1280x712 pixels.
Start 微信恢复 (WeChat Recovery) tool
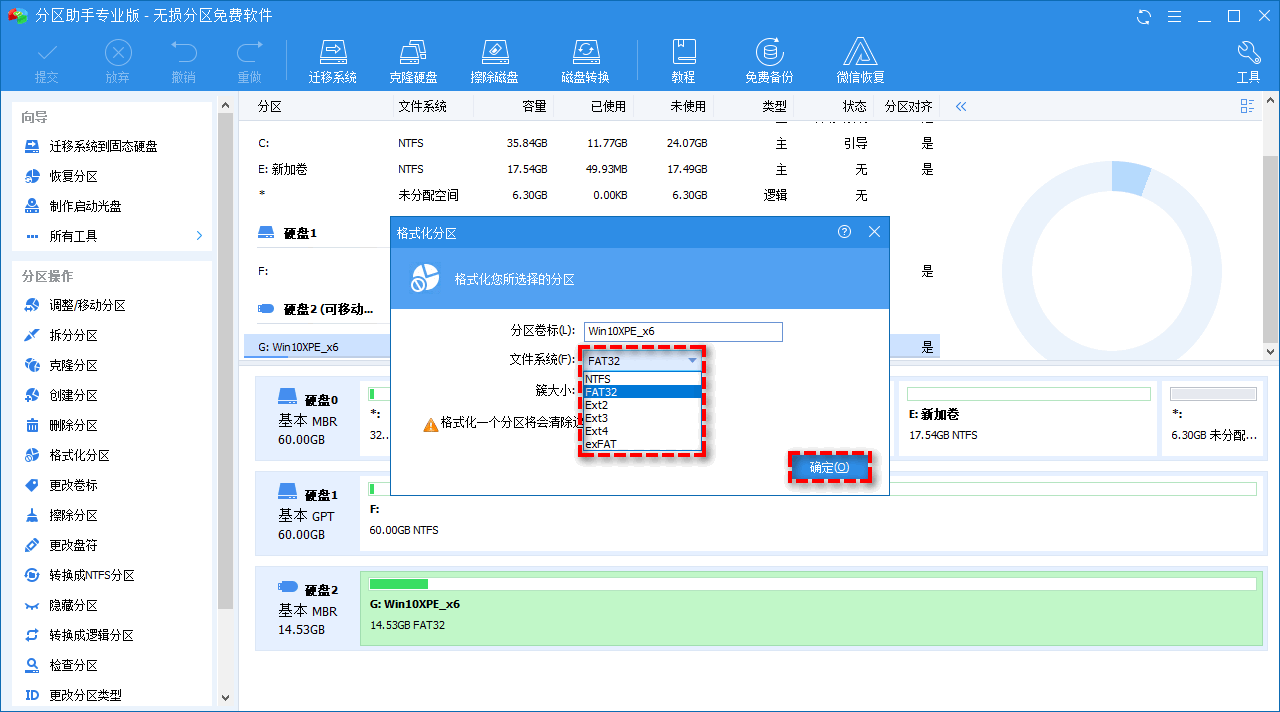pyautogui.click(x=860, y=57)
